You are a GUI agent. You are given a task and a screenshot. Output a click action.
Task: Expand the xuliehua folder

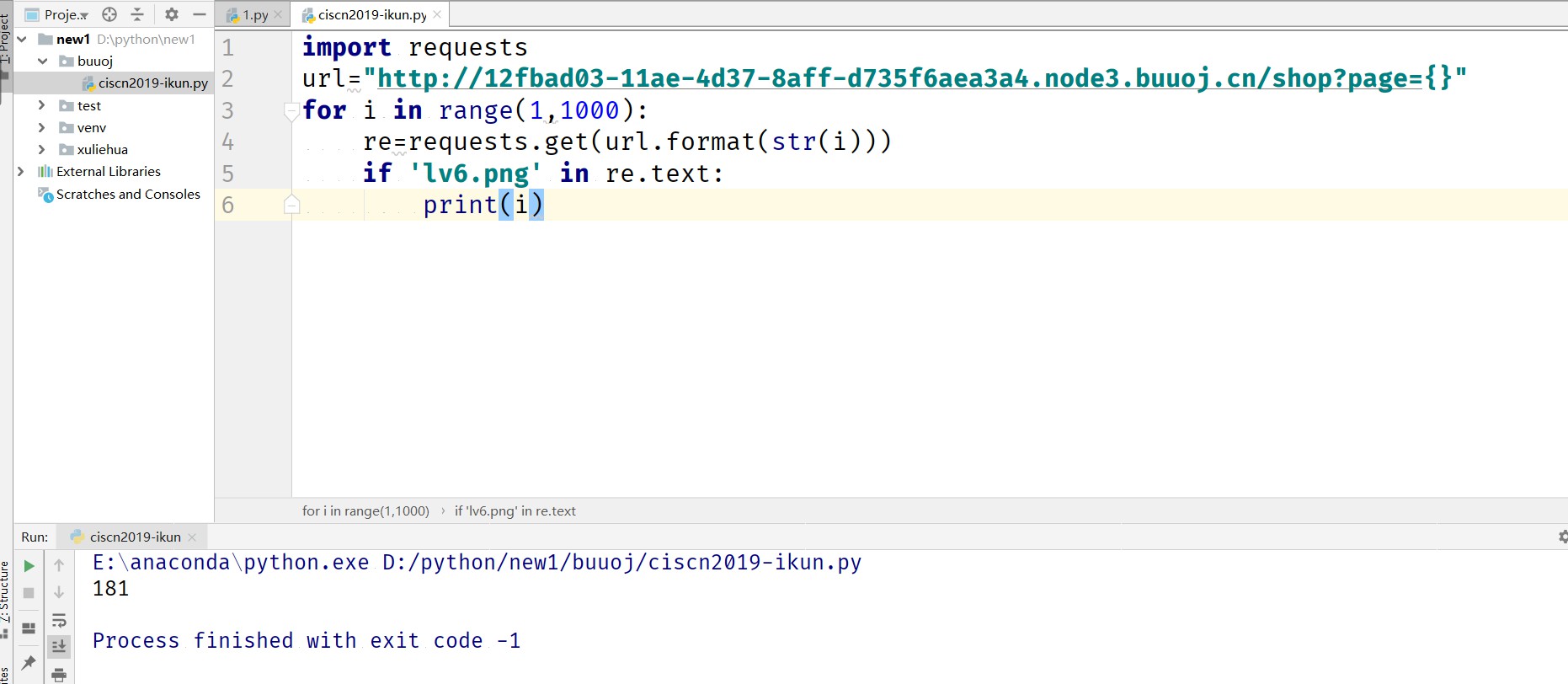coord(41,149)
